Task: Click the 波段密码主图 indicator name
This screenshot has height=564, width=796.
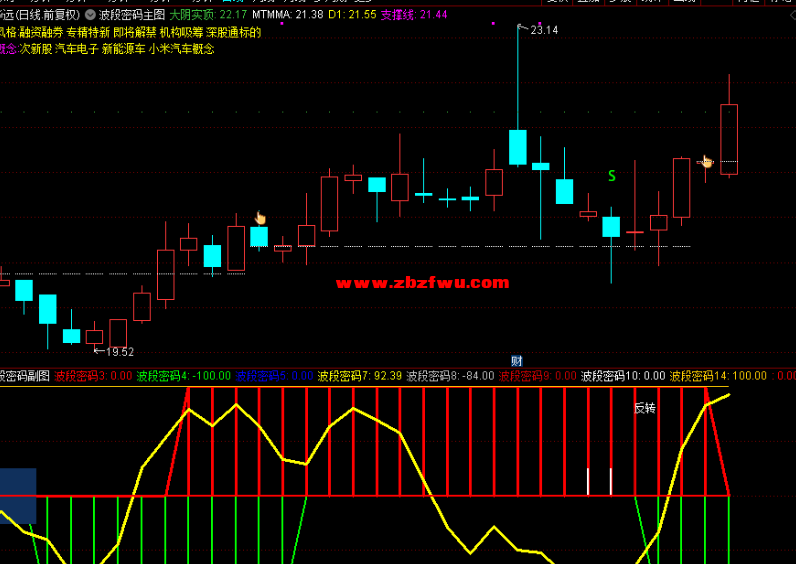Action: coord(132,15)
